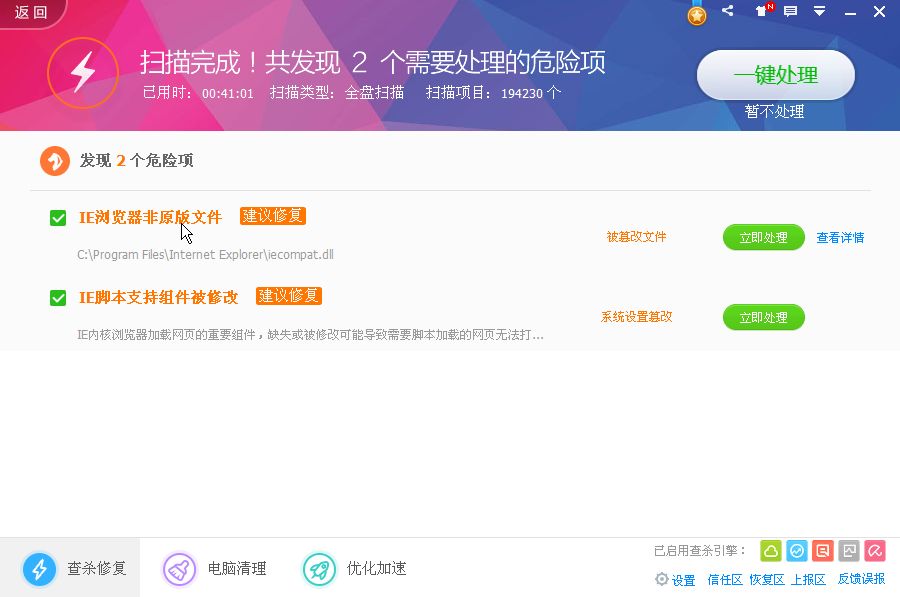This screenshot has width=900, height=597.
Task: Open the main menu dropdown arrow
Action: pos(821,12)
